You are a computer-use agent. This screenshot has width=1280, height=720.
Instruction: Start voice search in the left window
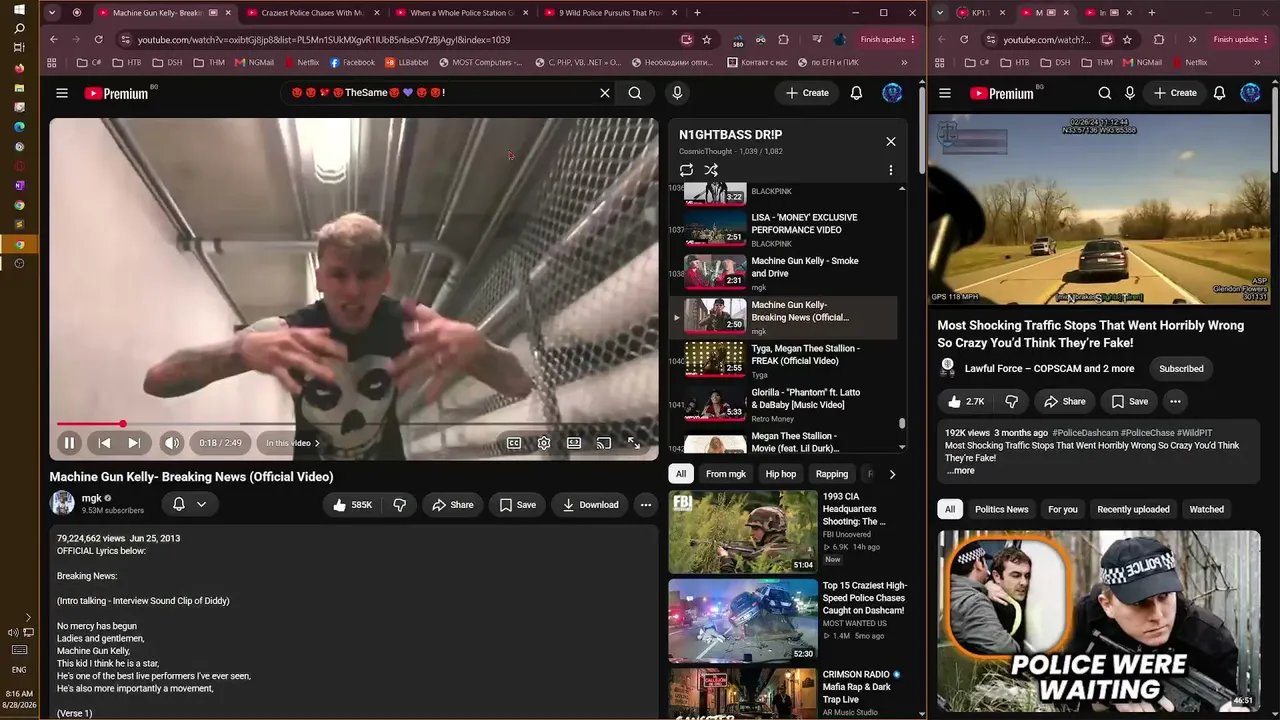pos(677,93)
